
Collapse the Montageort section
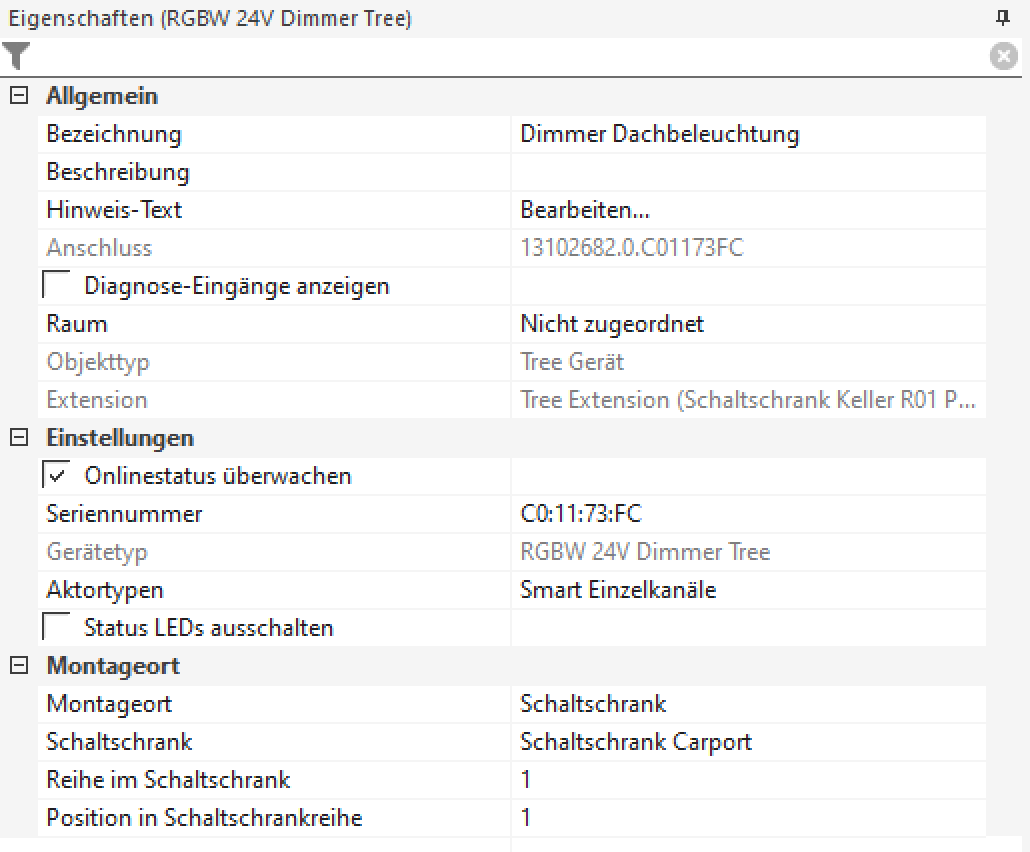[17, 666]
